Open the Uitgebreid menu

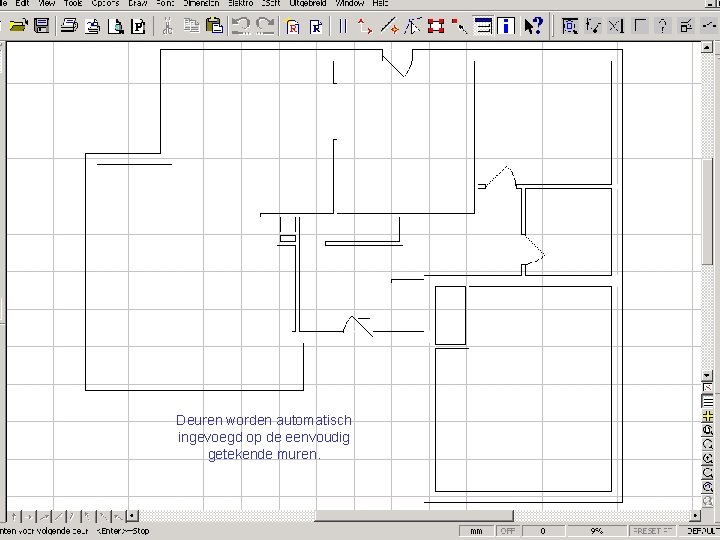point(308,3)
